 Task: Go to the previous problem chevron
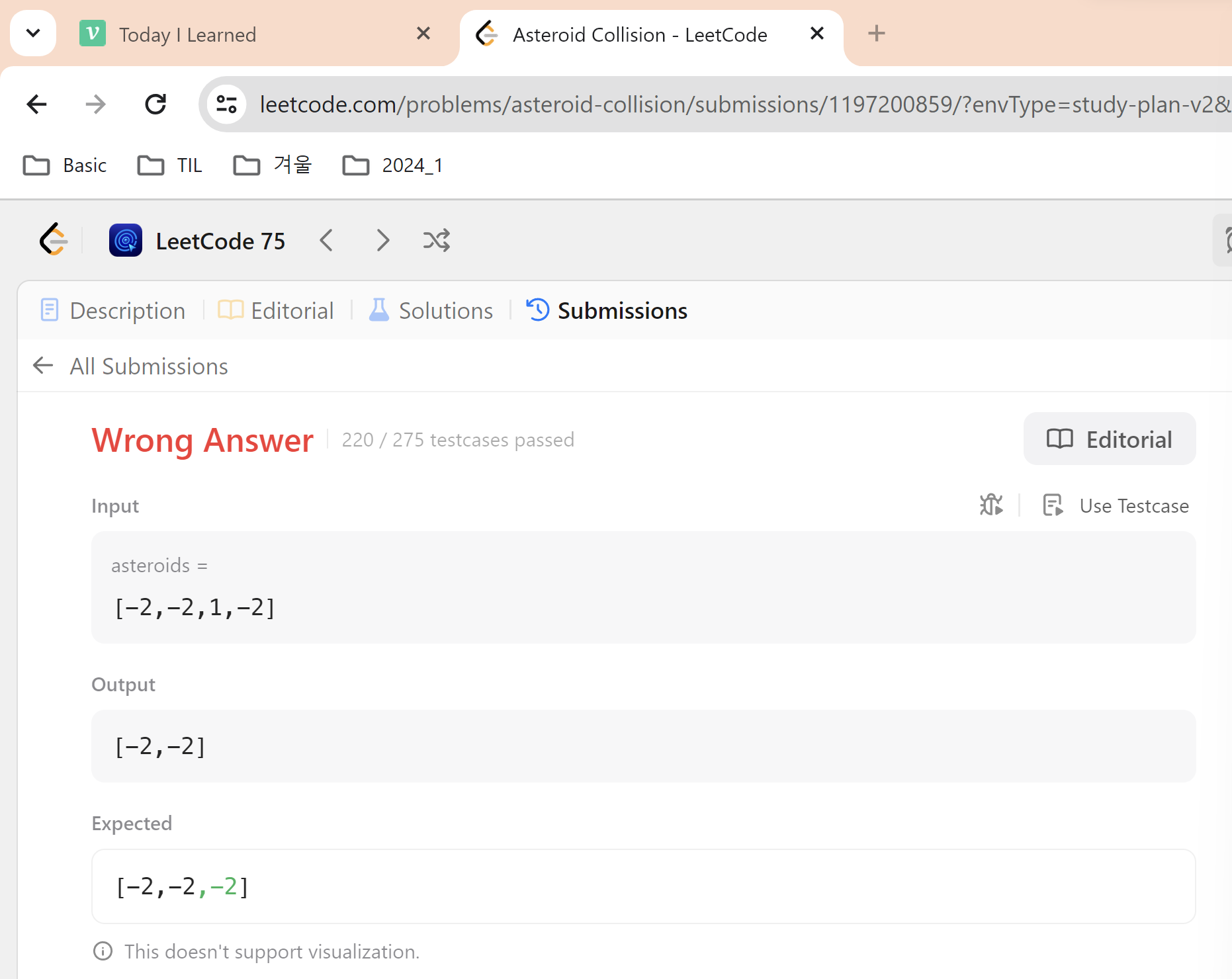coord(326,240)
